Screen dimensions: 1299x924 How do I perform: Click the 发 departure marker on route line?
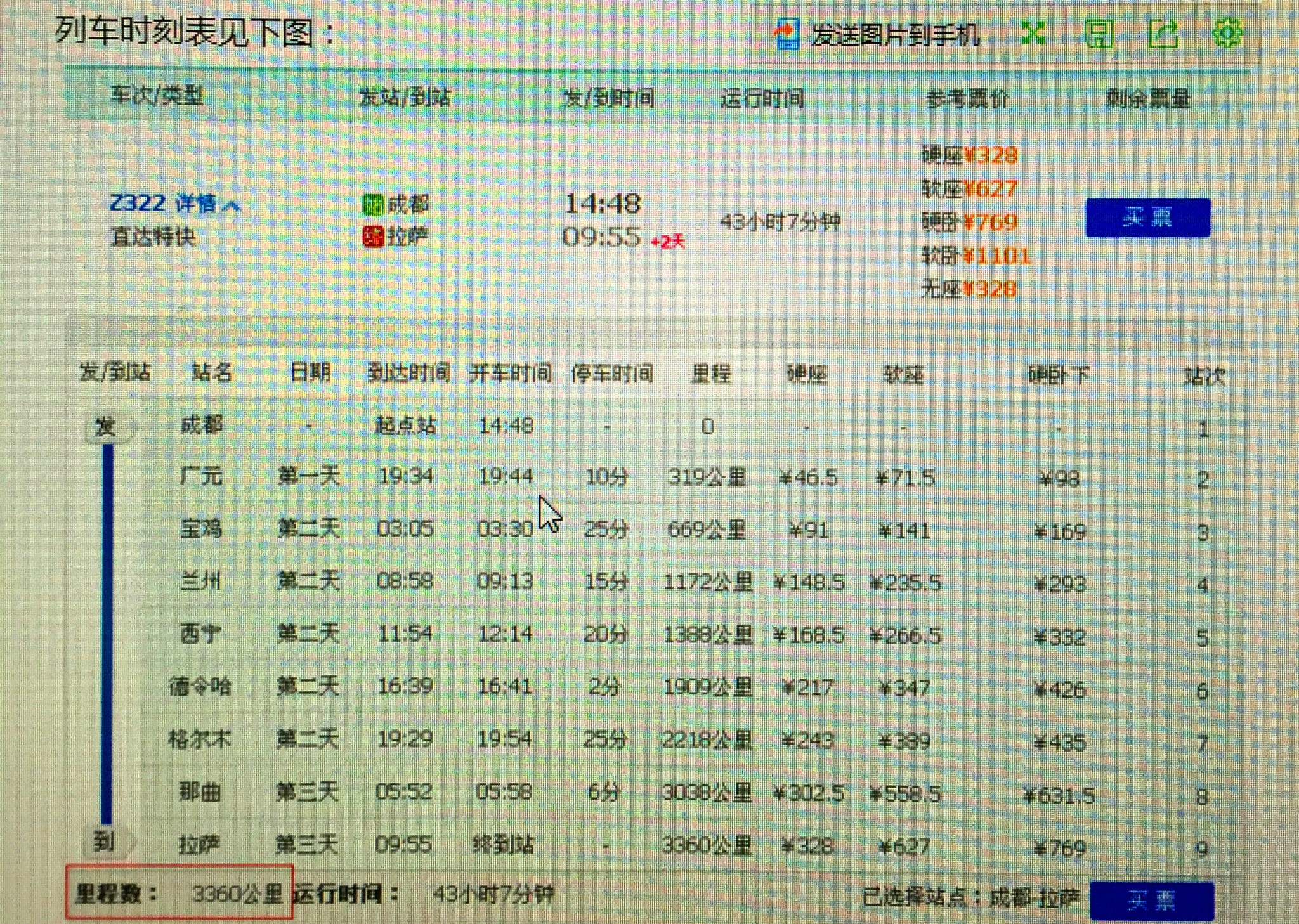[x=106, y=427]
